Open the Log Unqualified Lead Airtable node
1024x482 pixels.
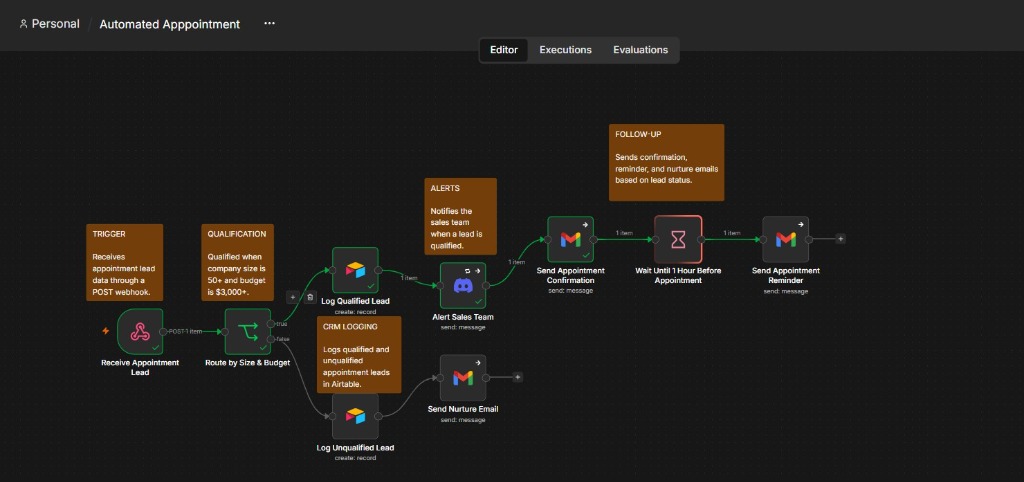355,416
